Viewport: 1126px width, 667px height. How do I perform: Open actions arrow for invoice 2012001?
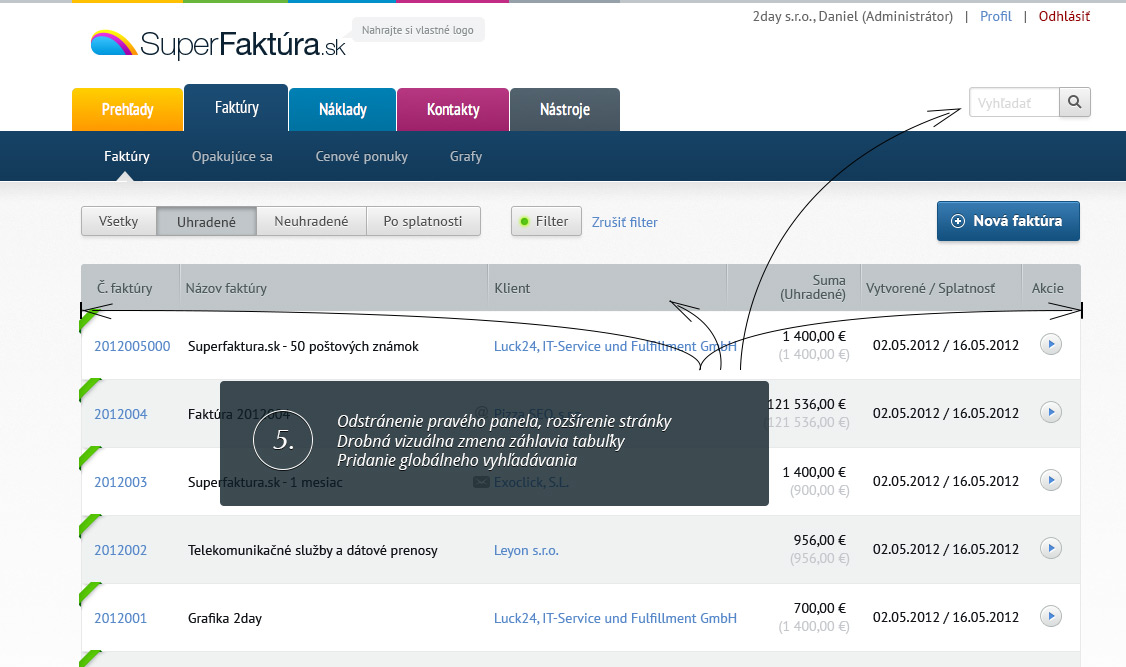[1051, 616]
